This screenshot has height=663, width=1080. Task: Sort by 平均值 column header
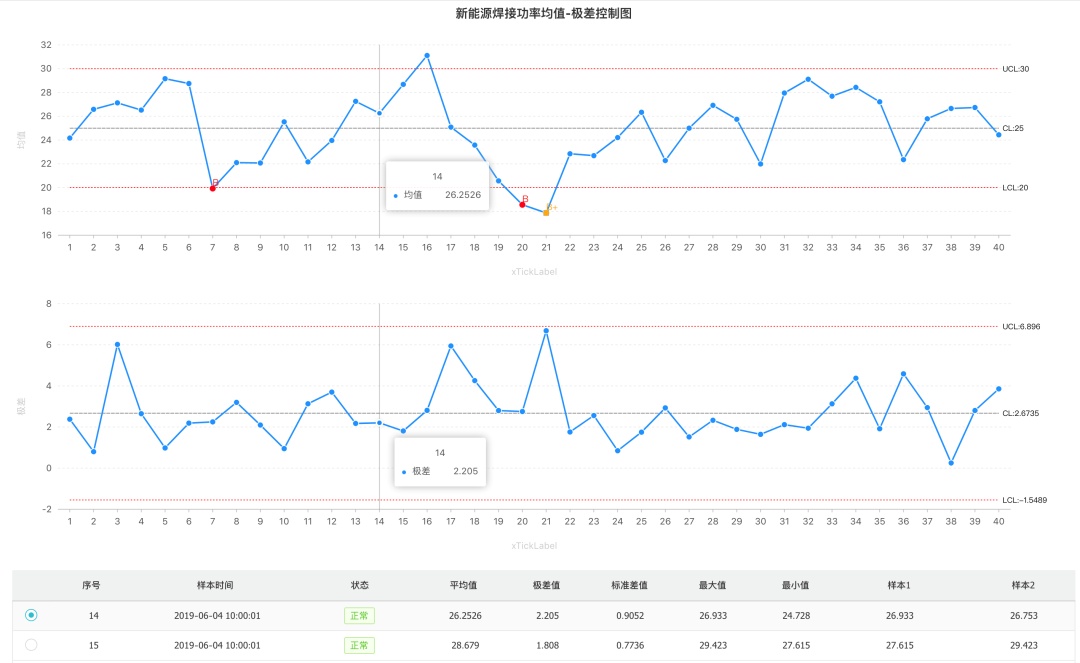pyautogui.click(x=463, y=586)
